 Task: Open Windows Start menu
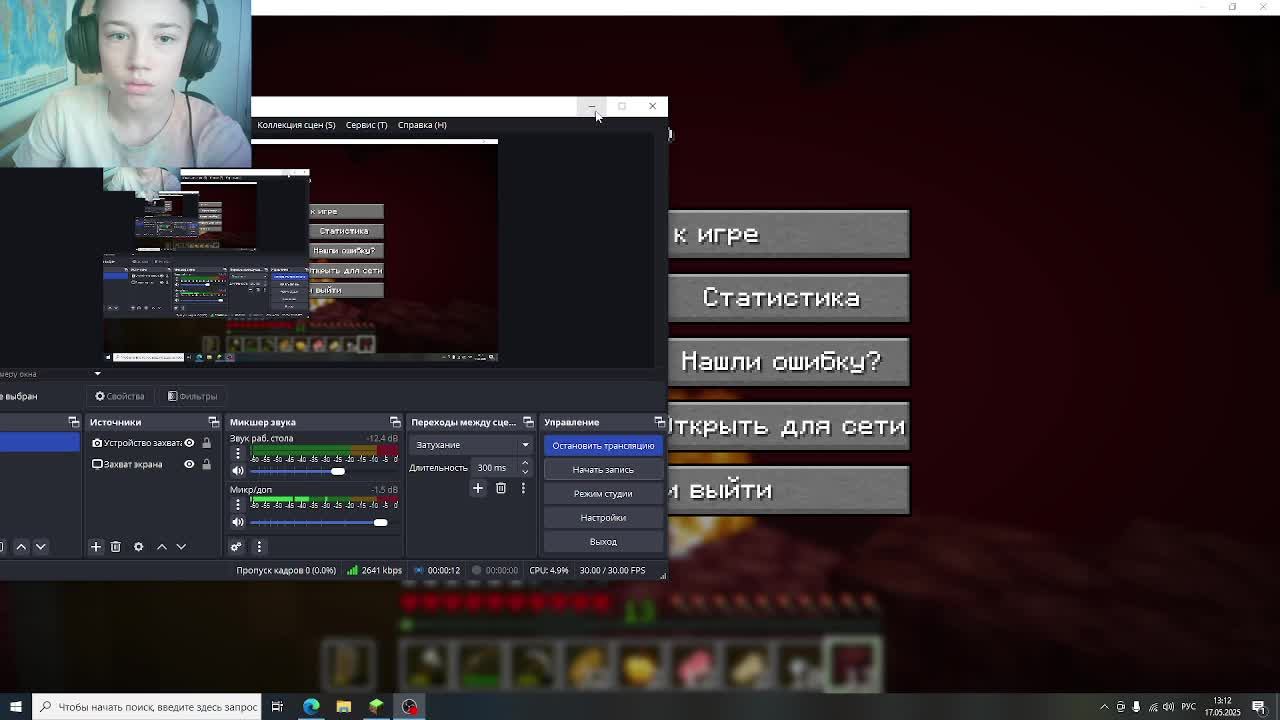(15, 707)
